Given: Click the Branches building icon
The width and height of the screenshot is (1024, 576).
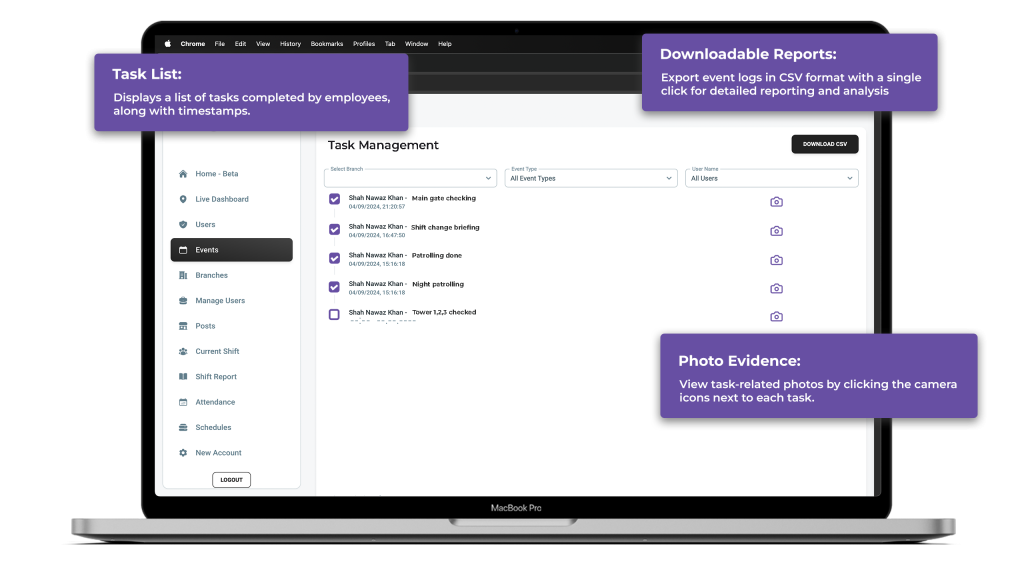Looking at the screenshot, I should pyautogui.click(x=183, y=275).
